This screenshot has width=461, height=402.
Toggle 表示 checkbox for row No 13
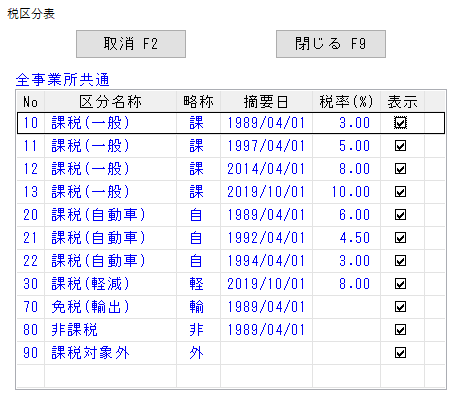coord(400,192)
